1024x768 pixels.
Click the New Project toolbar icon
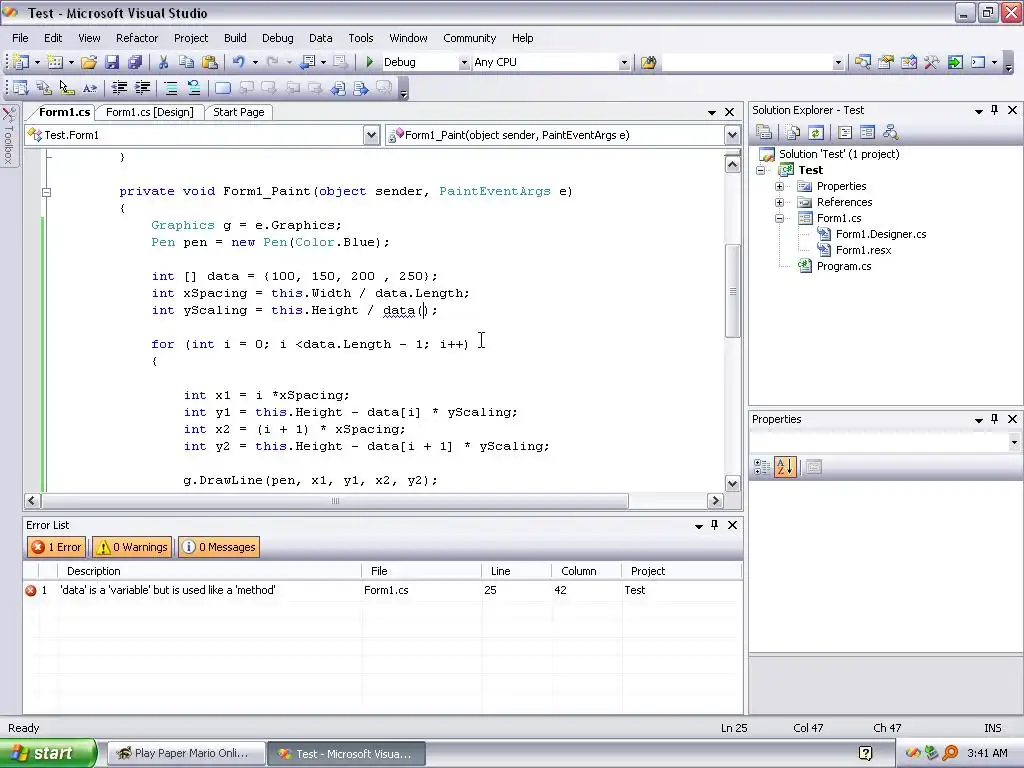[21, 62]
